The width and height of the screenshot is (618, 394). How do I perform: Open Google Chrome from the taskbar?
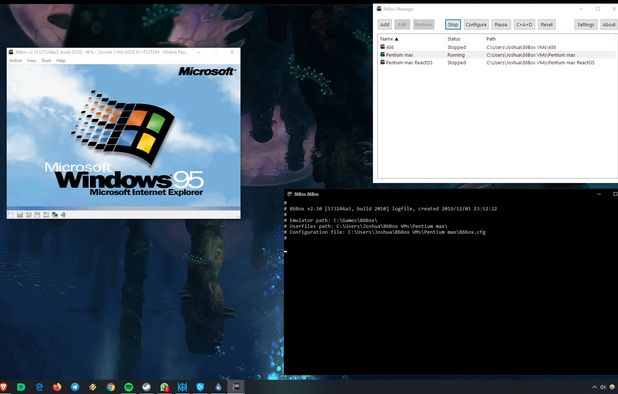[111, 387]
